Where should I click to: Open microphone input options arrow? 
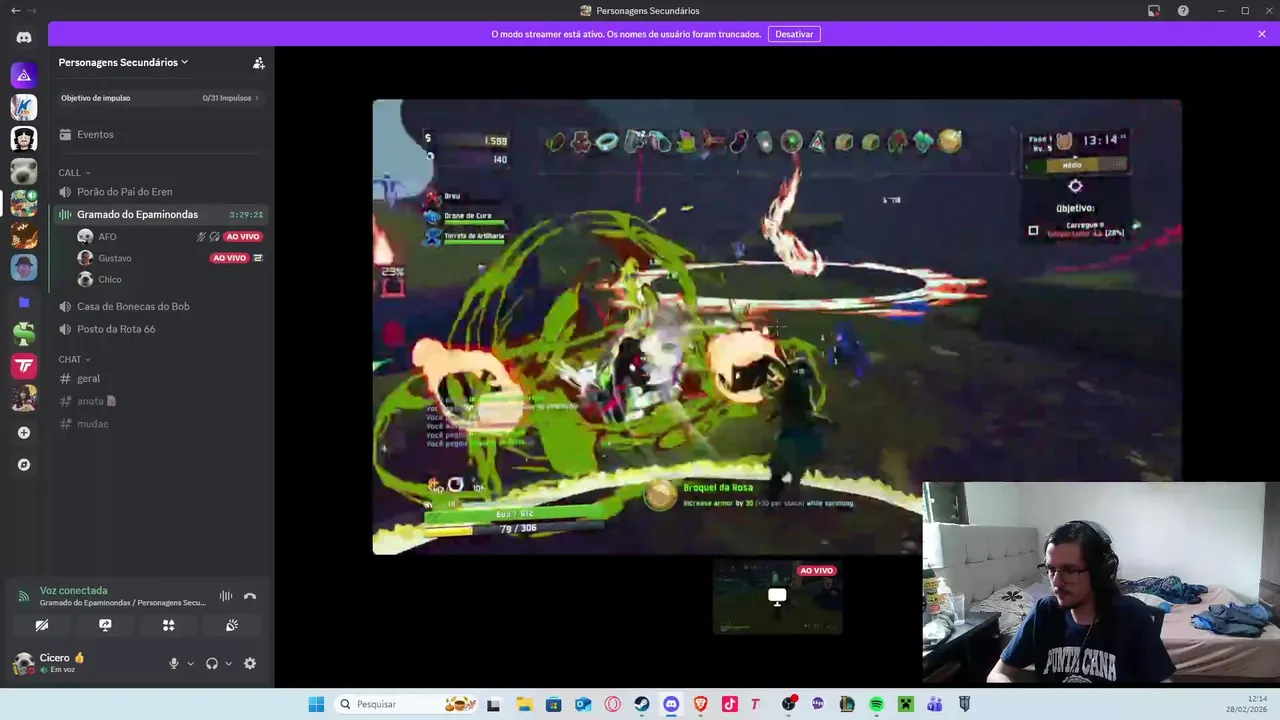[x=190, y=663]
